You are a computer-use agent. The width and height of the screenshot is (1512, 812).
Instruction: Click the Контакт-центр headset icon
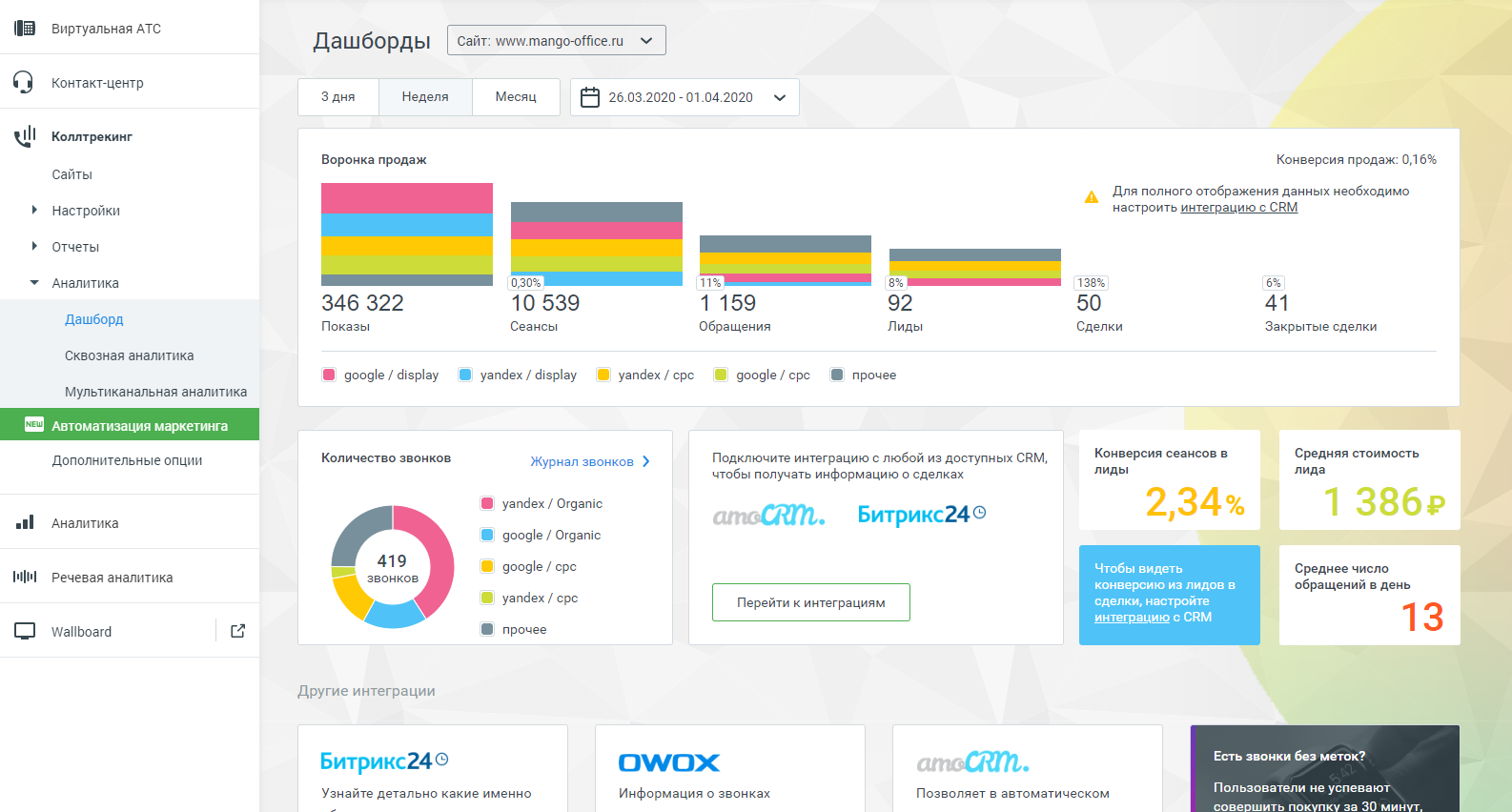pyautogui.click(x=24, y=82)
